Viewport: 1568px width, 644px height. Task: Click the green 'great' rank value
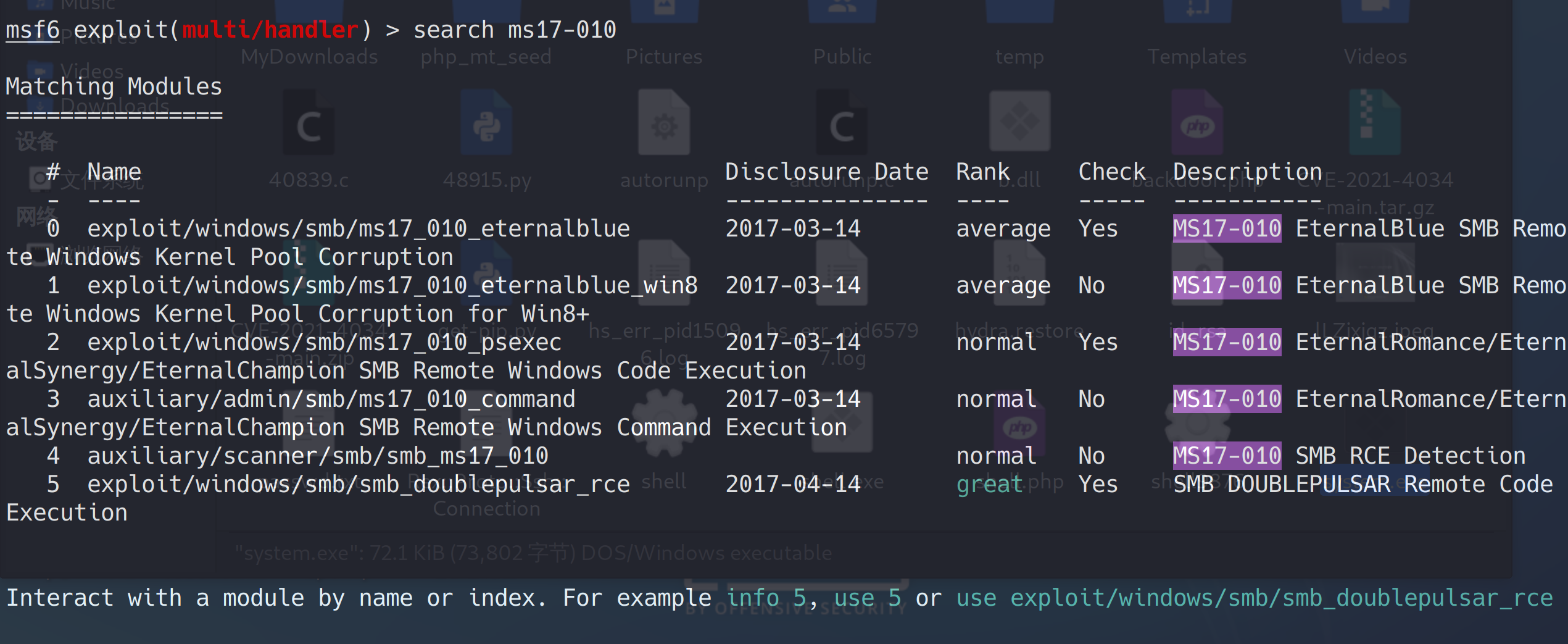point(989,484)
